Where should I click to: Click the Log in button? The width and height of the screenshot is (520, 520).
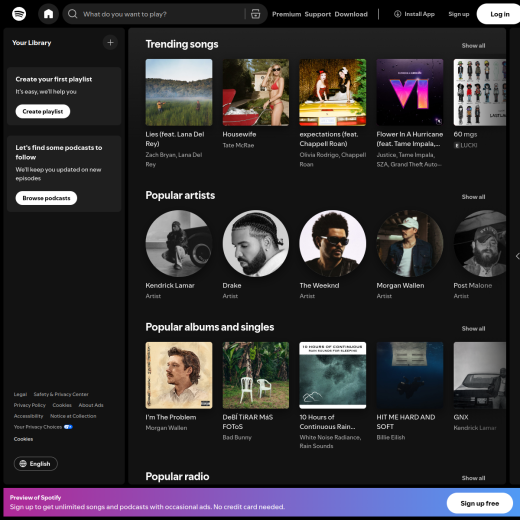[x=499, y=14]
